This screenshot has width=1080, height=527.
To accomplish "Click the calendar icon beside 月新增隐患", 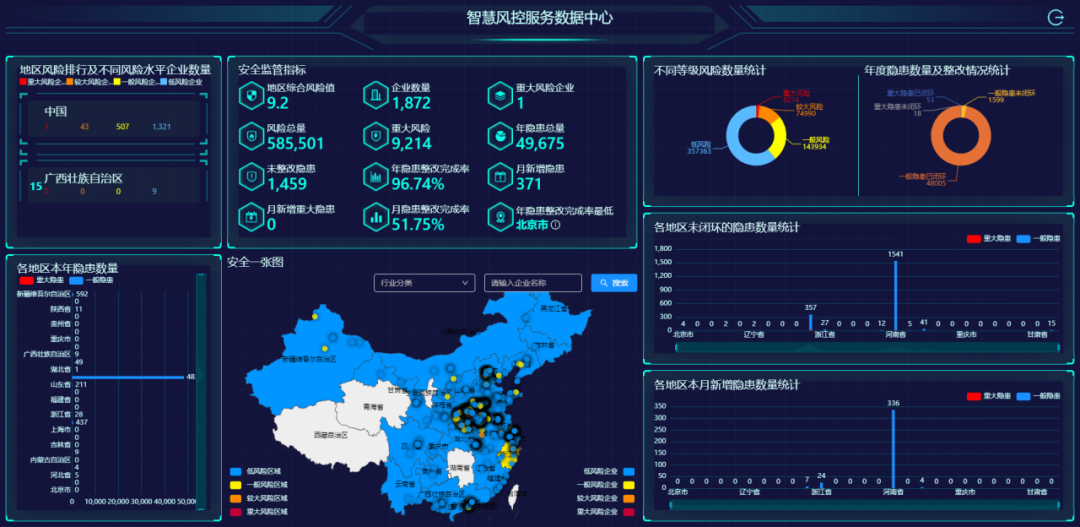I will click(499, 176).
